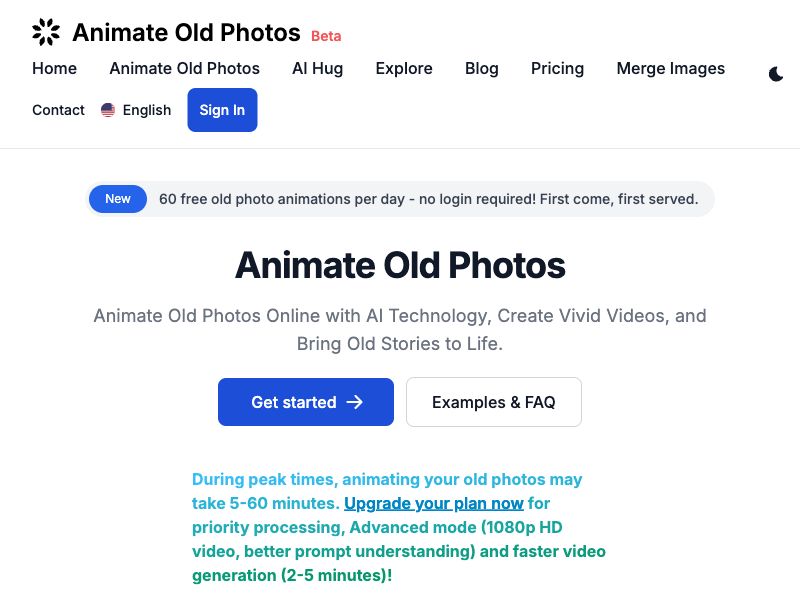
Task: Open the Pricing page
Action: [557, 68]
